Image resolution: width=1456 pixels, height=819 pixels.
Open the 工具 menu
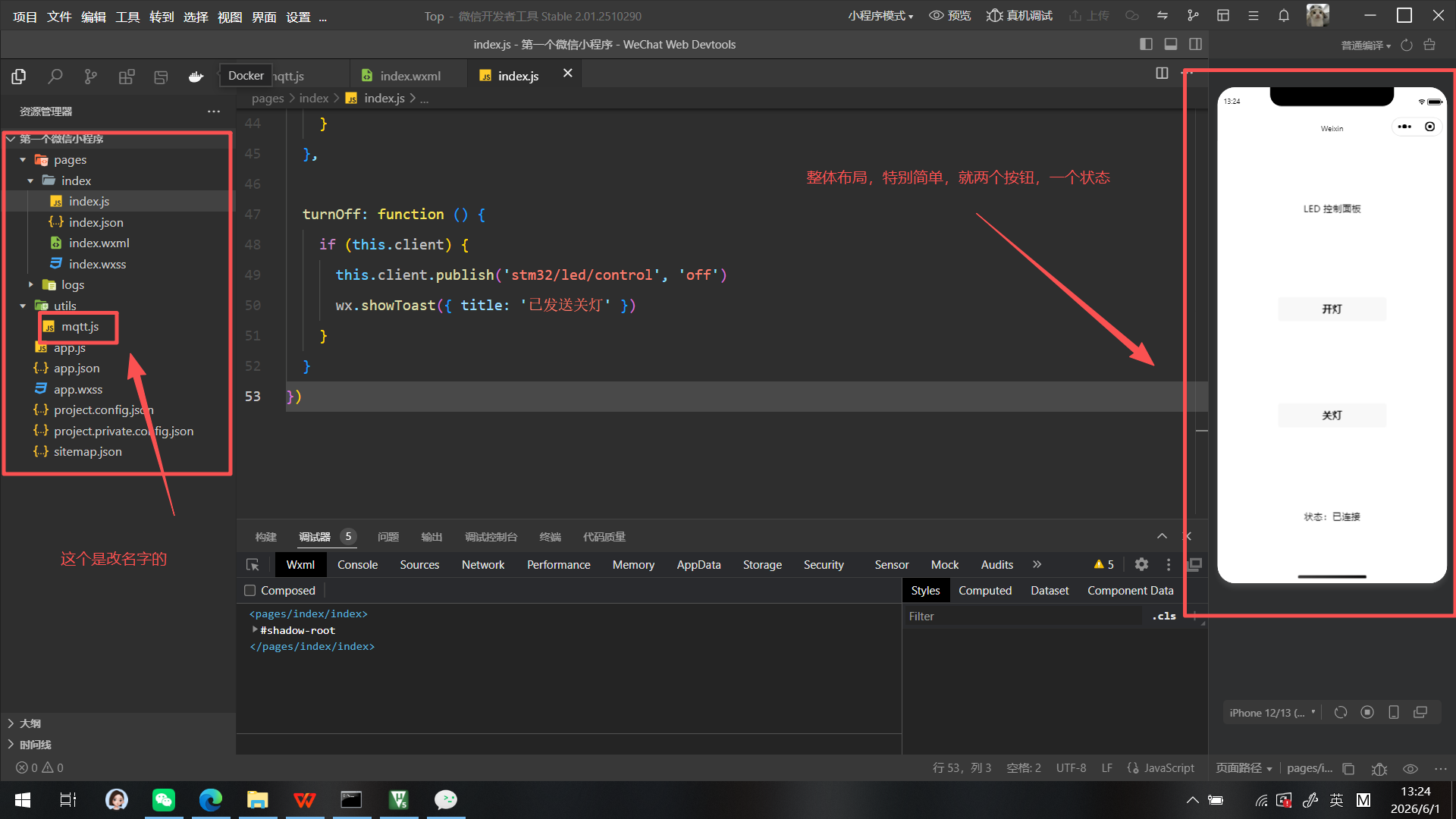(x=127, y=17)
